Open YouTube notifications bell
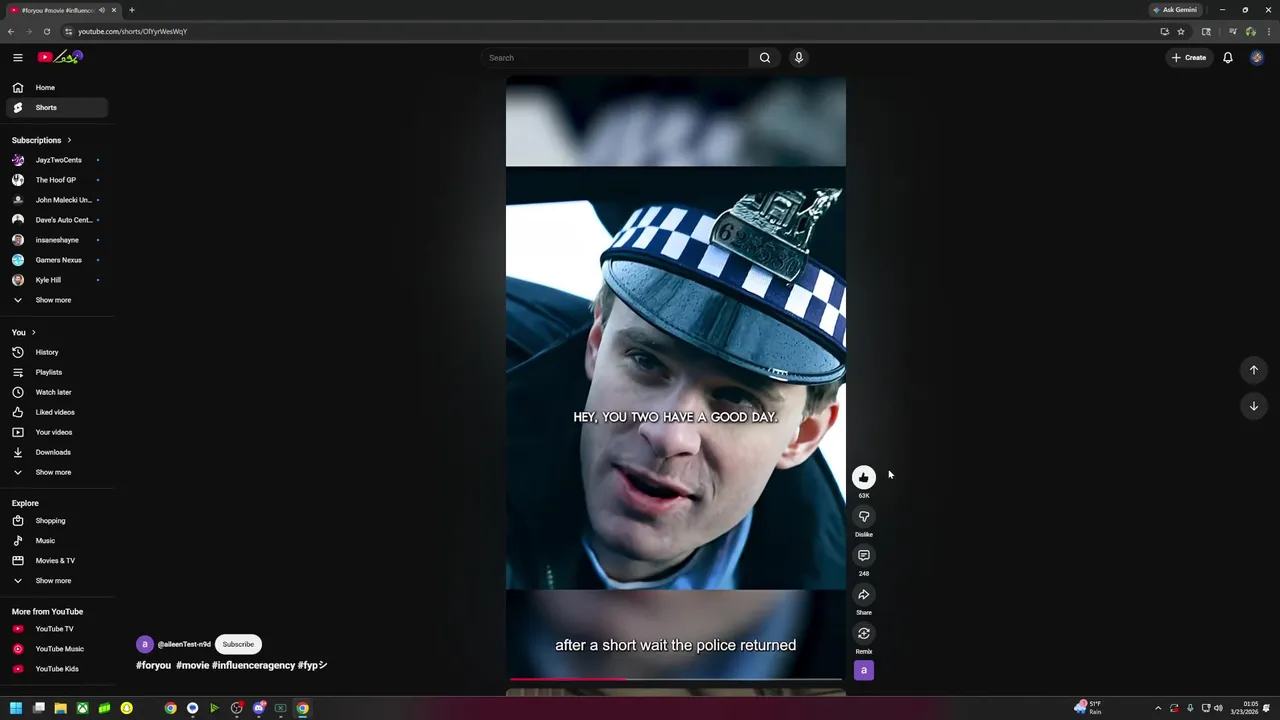 (x=1228, y=58)
